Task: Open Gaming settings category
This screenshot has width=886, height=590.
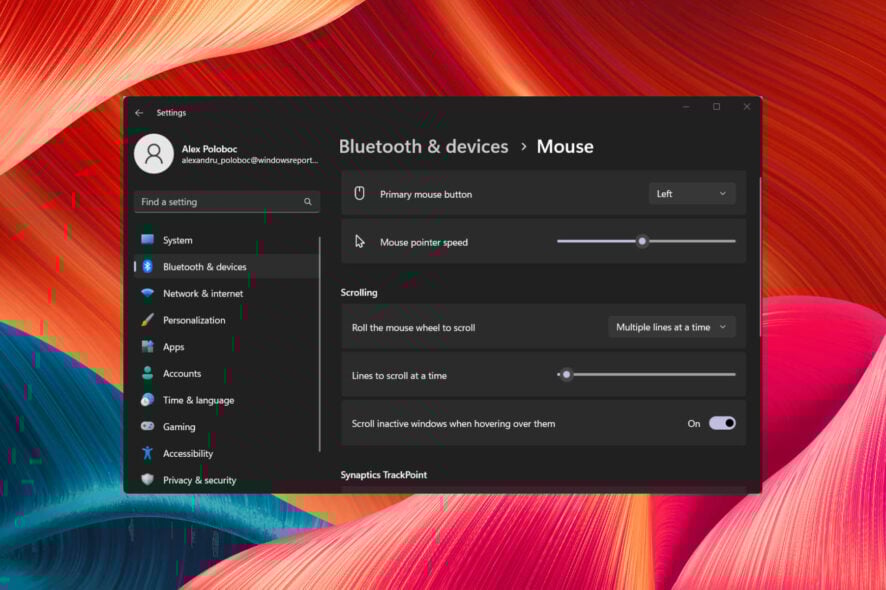Action: 226,426
